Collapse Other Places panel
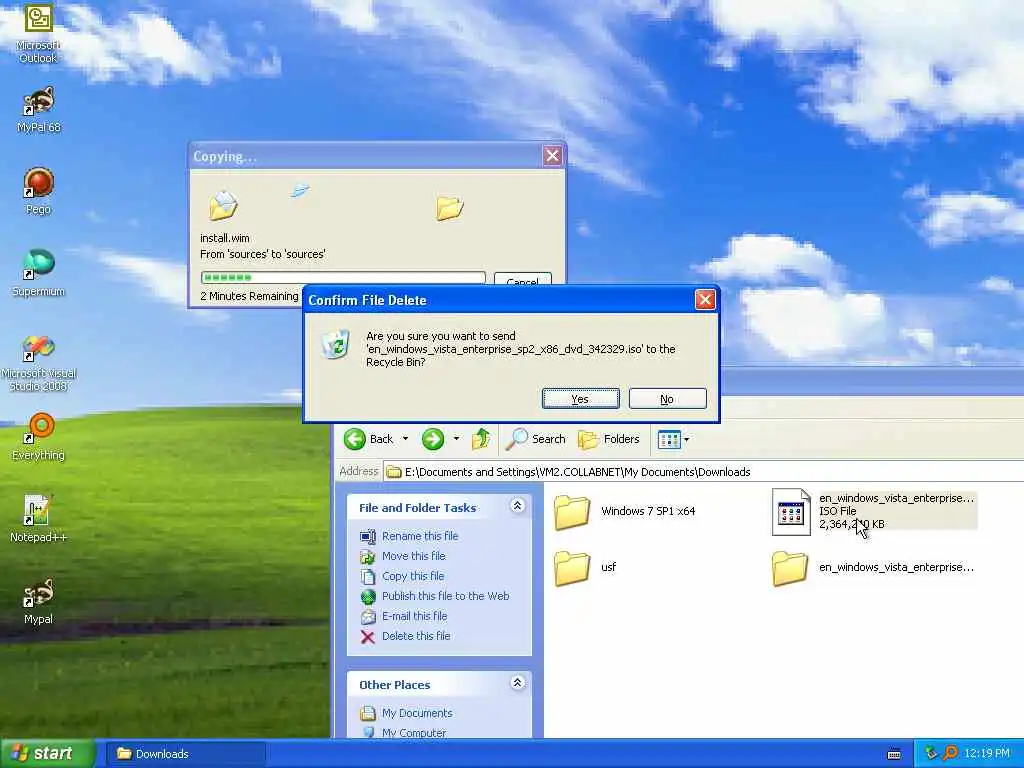Screen dimensions: 1024x768 click(x=517, y=683)
